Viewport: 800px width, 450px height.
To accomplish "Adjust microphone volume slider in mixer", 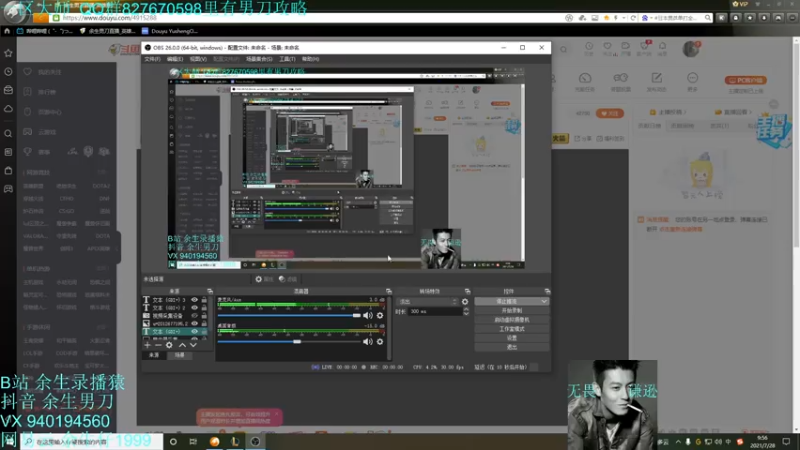I will 289,315.
